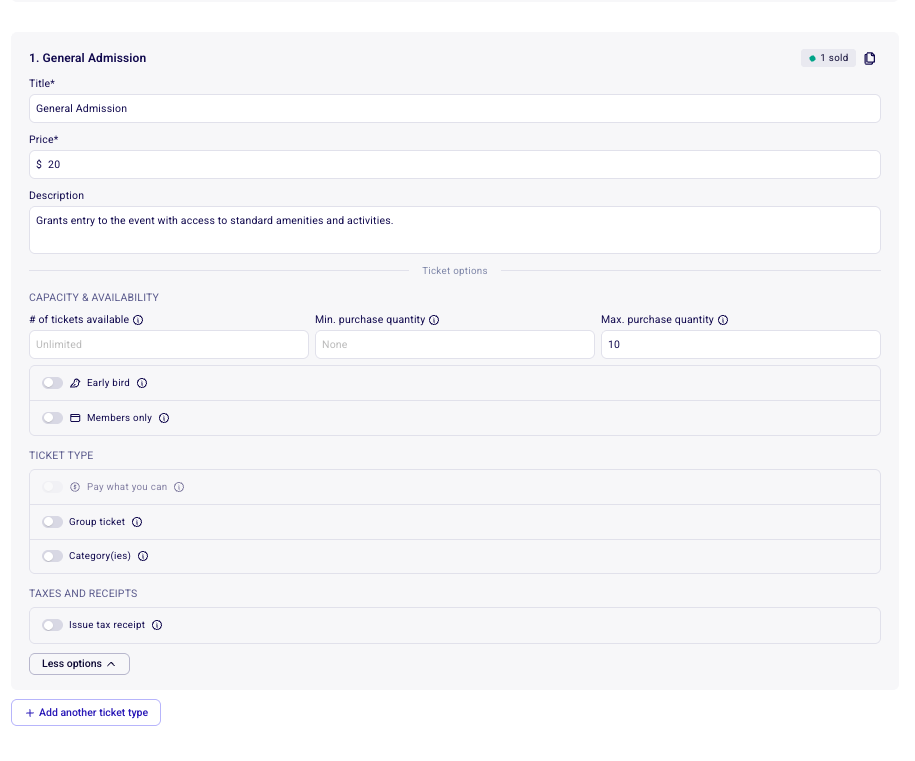The image size is (915, 761).
Task: Enable the Issue tax receipt toggle
Action: point(53,625)
